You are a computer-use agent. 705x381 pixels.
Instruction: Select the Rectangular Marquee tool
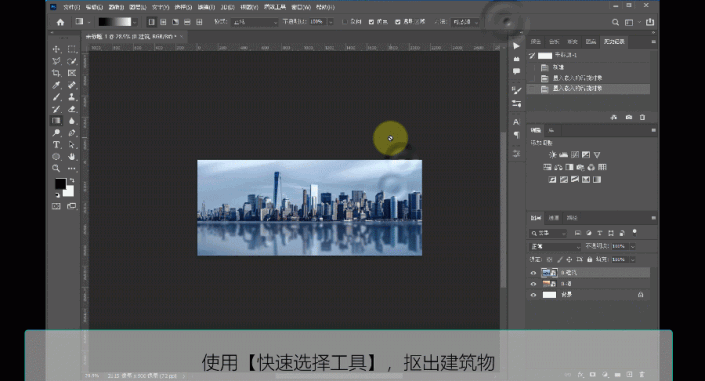(x=71, y=49)
